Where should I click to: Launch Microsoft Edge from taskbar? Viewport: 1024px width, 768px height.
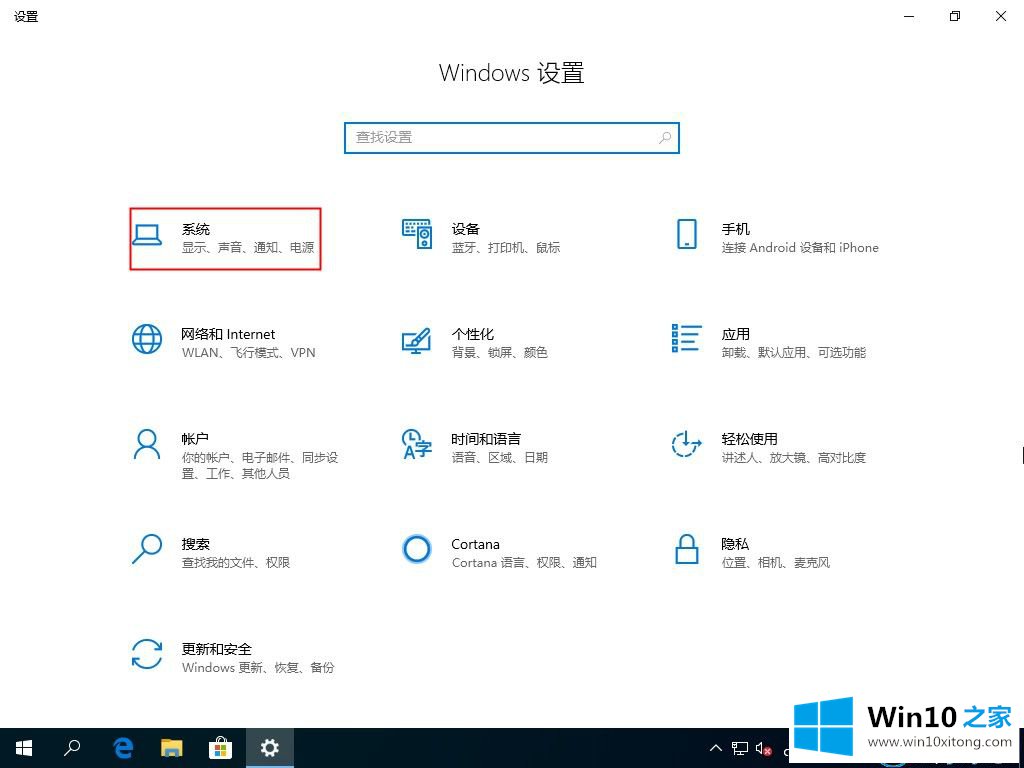[x=123, y=748]
